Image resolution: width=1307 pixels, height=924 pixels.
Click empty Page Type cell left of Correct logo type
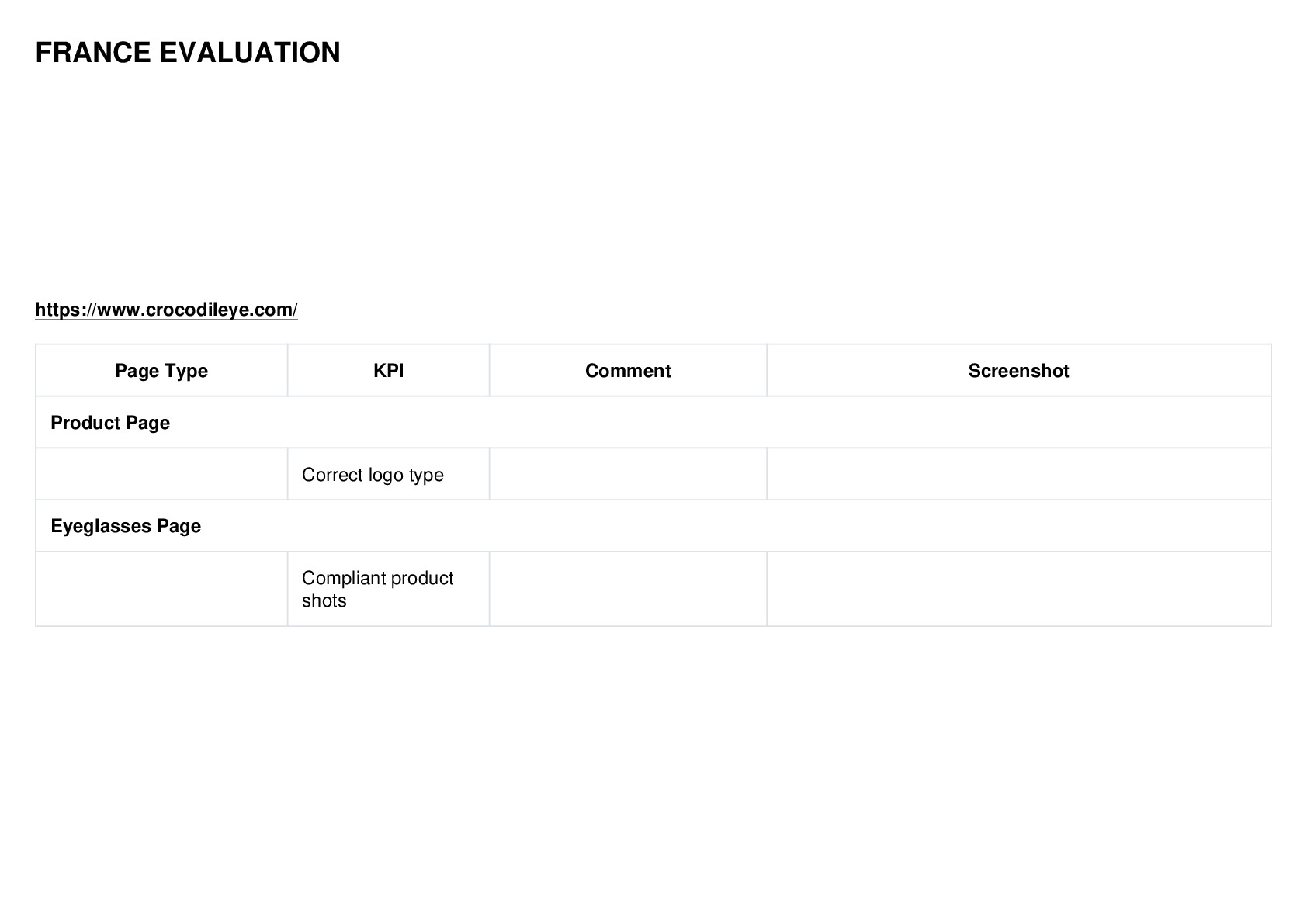161,474
